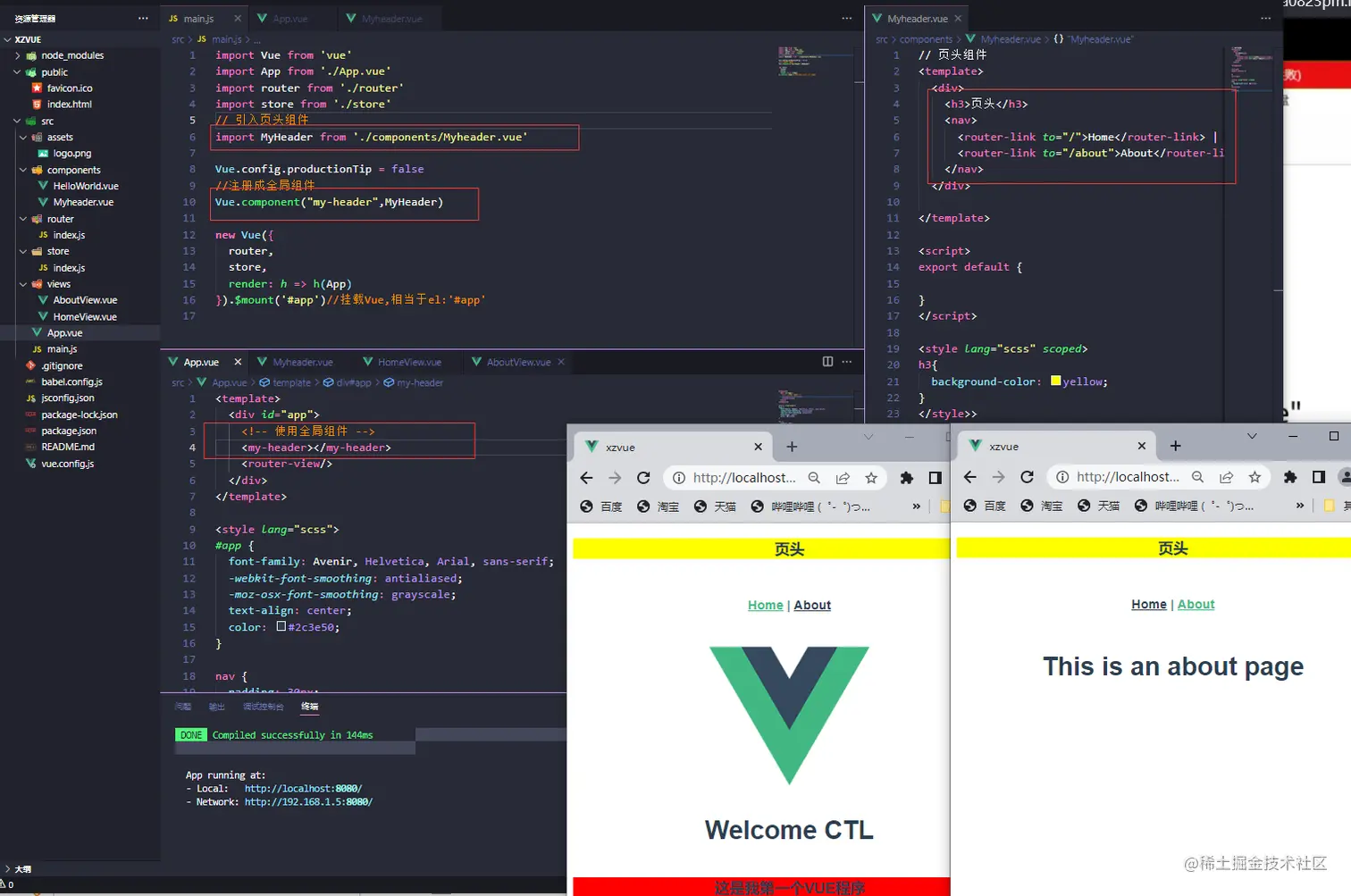Click the share icon in the address bar
Screen dimensions: 1351x896
843,478
